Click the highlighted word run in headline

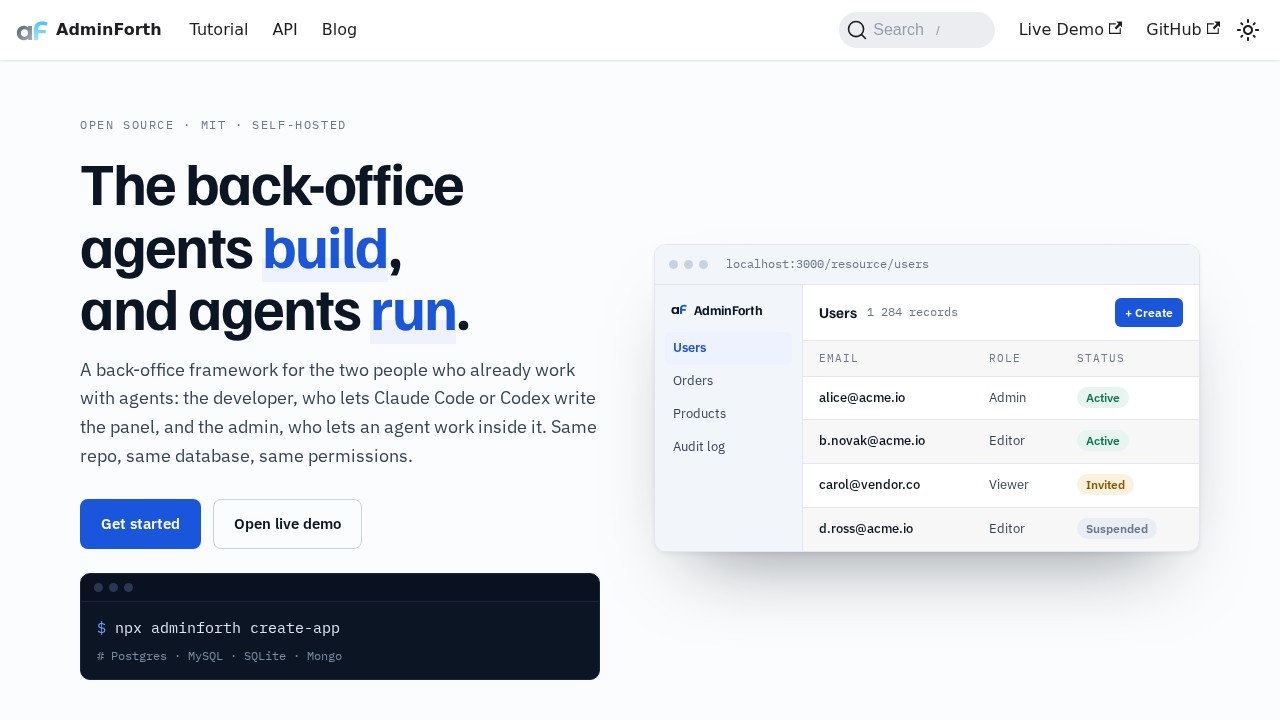[413, 312]
